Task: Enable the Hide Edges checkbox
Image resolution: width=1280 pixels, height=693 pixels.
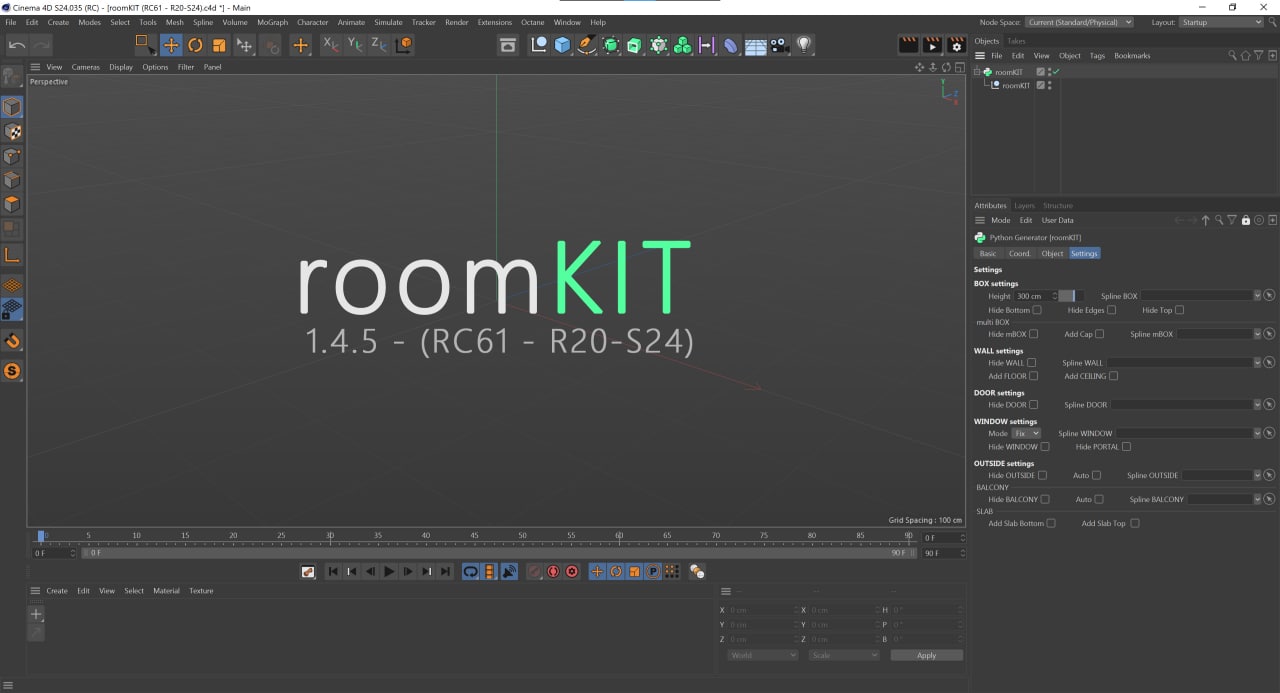Action: [1112, 310]
